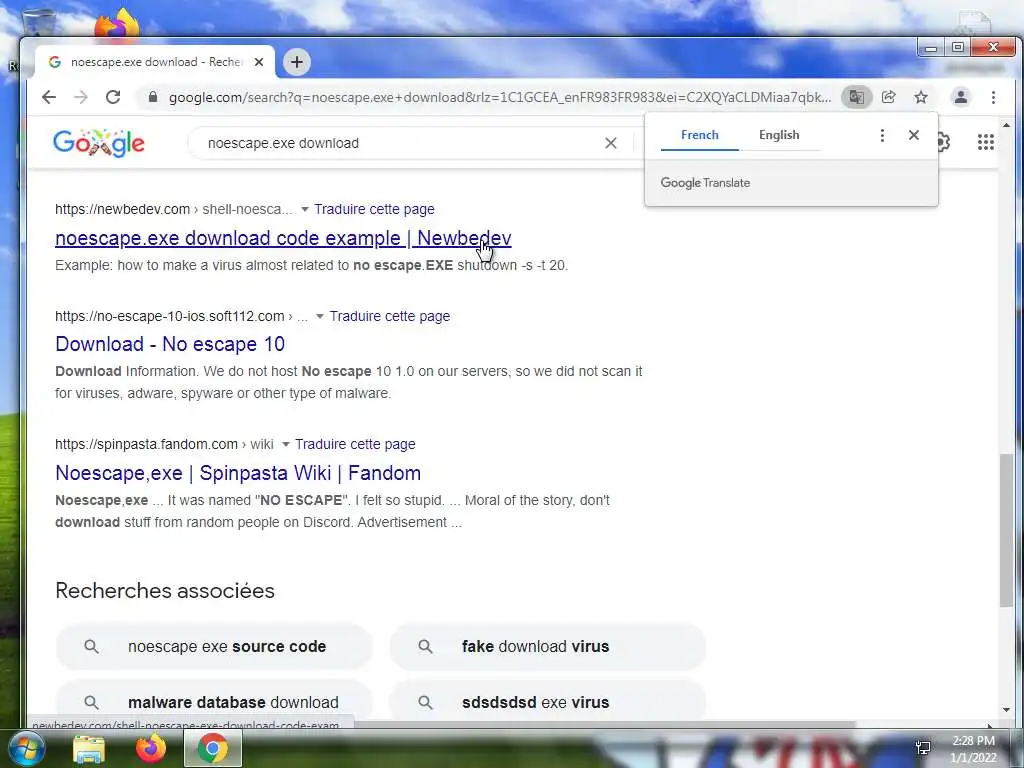The image size is (1024, 768).
Task: Toggle the Google Translate icon in the address bar
Action: [x=856, y=97]
